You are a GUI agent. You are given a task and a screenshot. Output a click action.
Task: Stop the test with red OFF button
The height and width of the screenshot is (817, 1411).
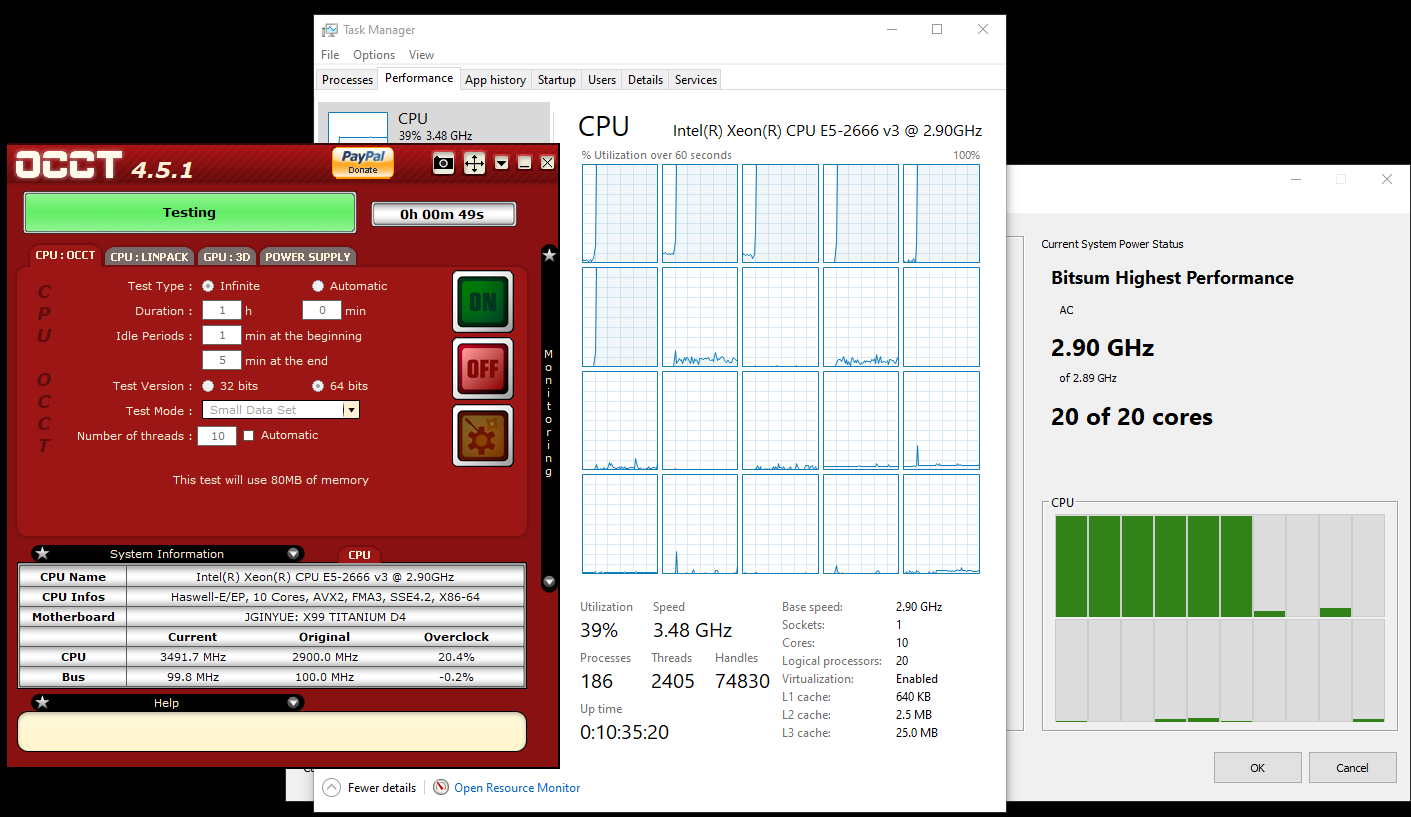483,368
